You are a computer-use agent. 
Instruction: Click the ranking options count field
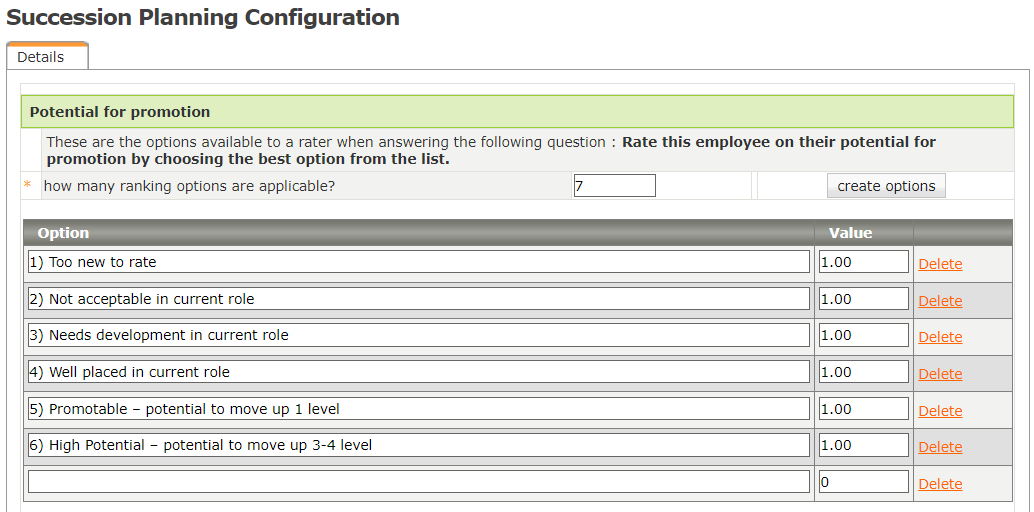coord(614,186)
